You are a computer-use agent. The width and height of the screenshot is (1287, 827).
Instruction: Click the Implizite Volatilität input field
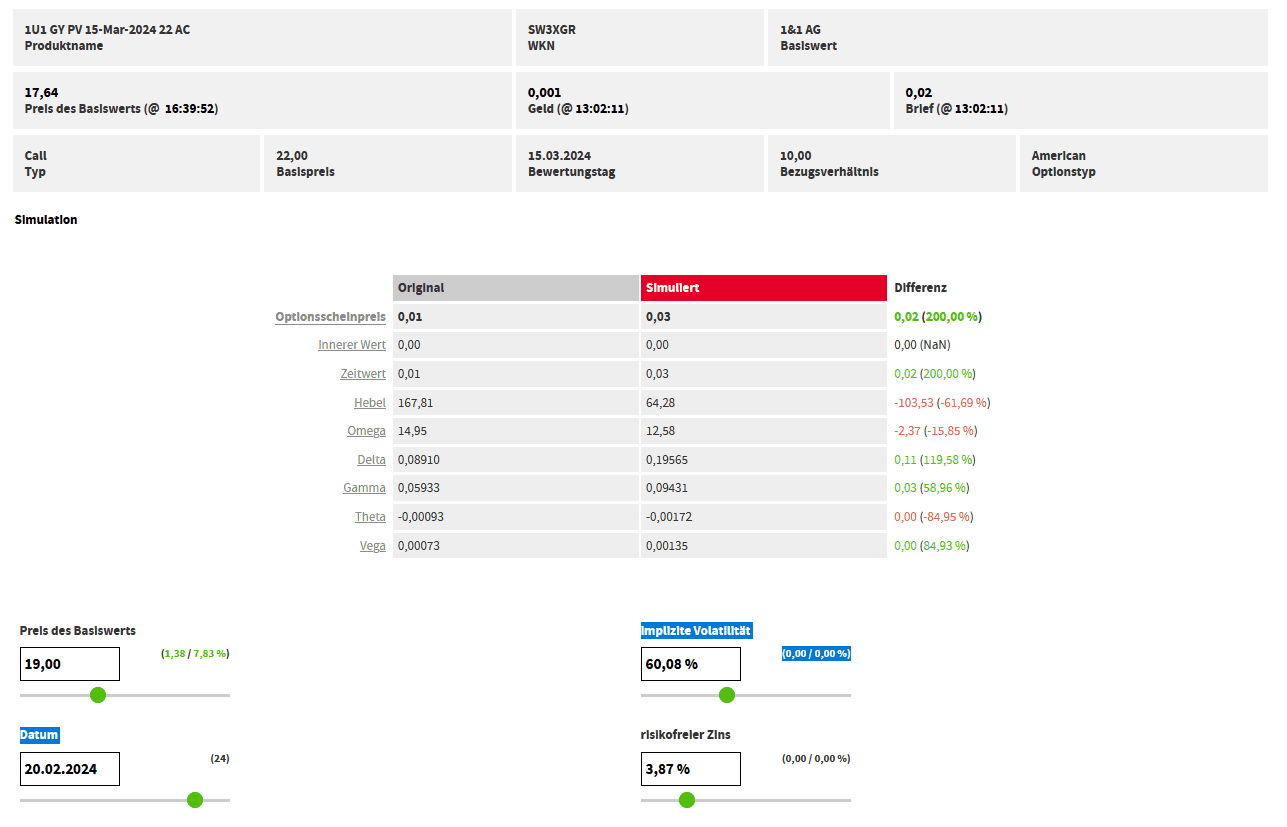[690, 664]
